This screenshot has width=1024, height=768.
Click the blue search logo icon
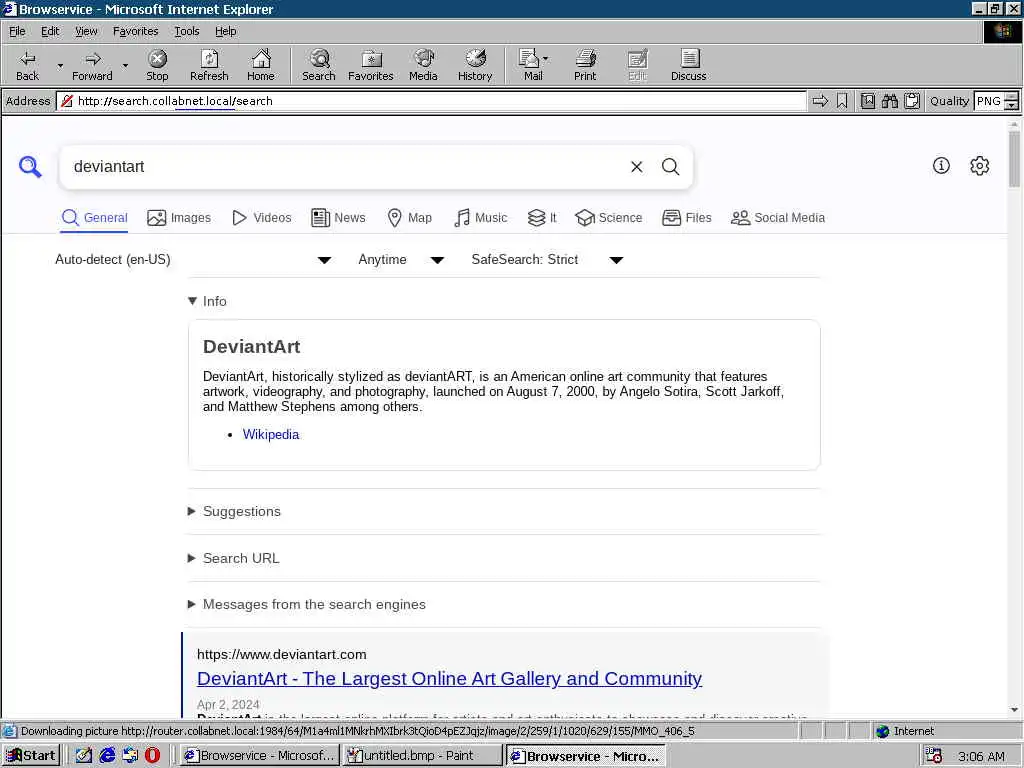30,167
